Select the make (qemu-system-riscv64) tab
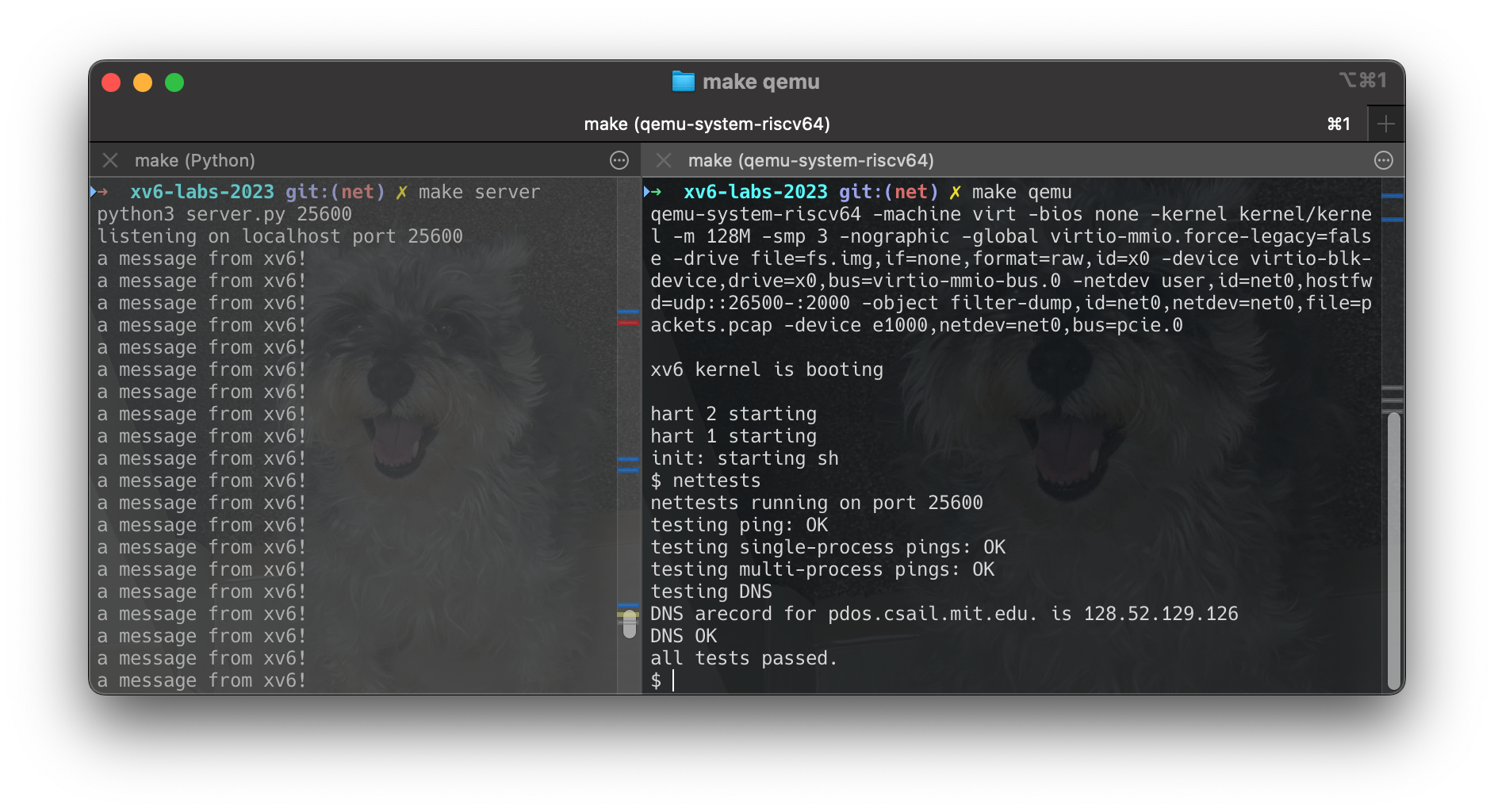 708,123
